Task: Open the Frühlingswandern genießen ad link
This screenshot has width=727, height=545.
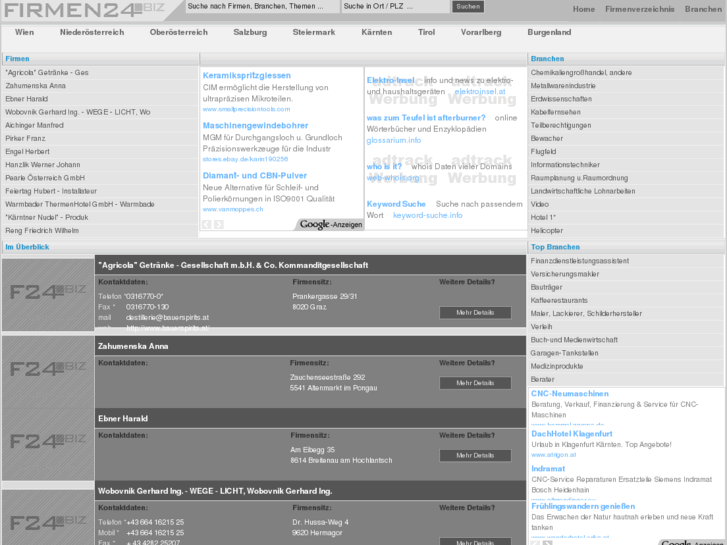Action: point(583,507)
